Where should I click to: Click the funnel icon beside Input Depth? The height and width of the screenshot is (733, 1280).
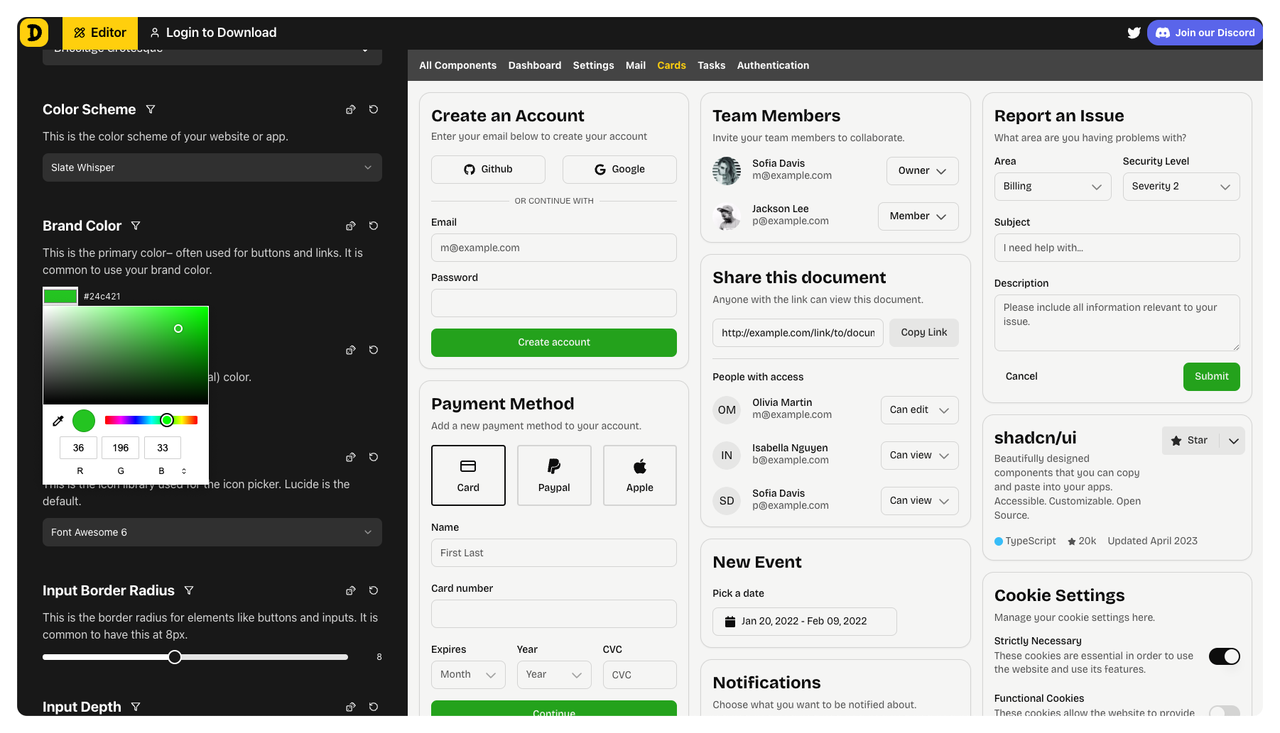pos(136,707)
